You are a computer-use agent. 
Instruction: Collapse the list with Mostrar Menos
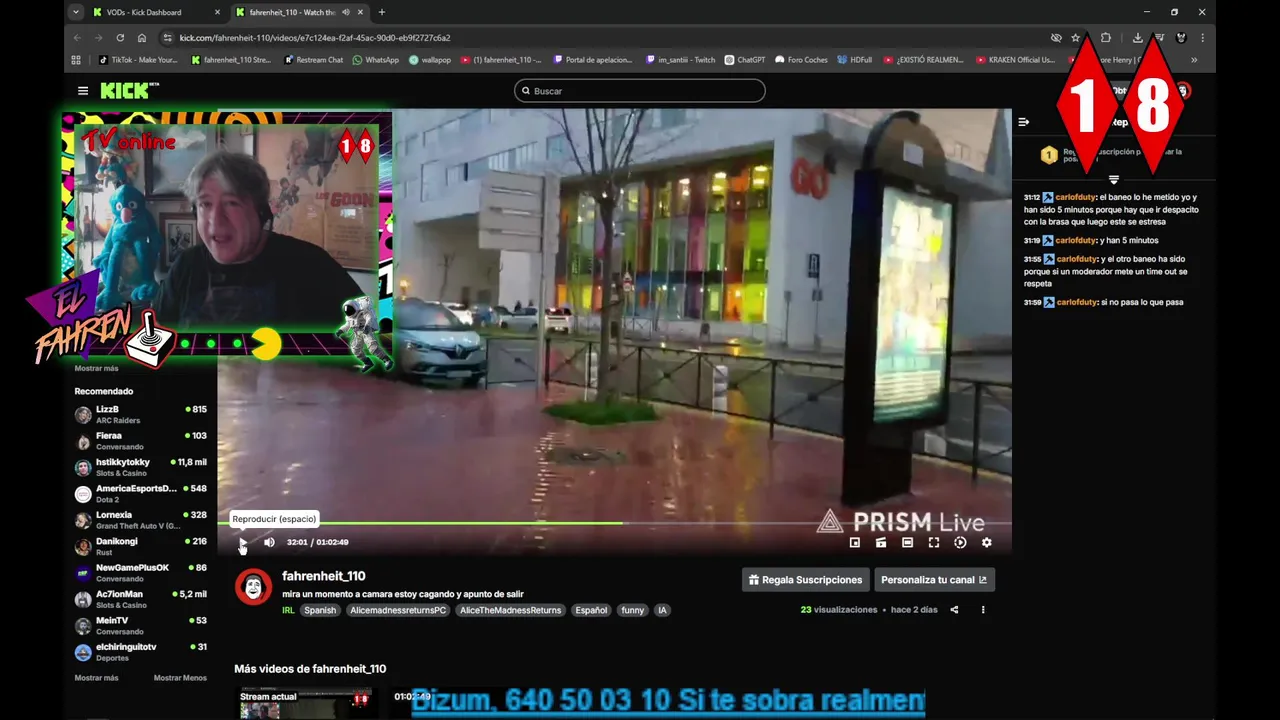[x=180, y=678]
